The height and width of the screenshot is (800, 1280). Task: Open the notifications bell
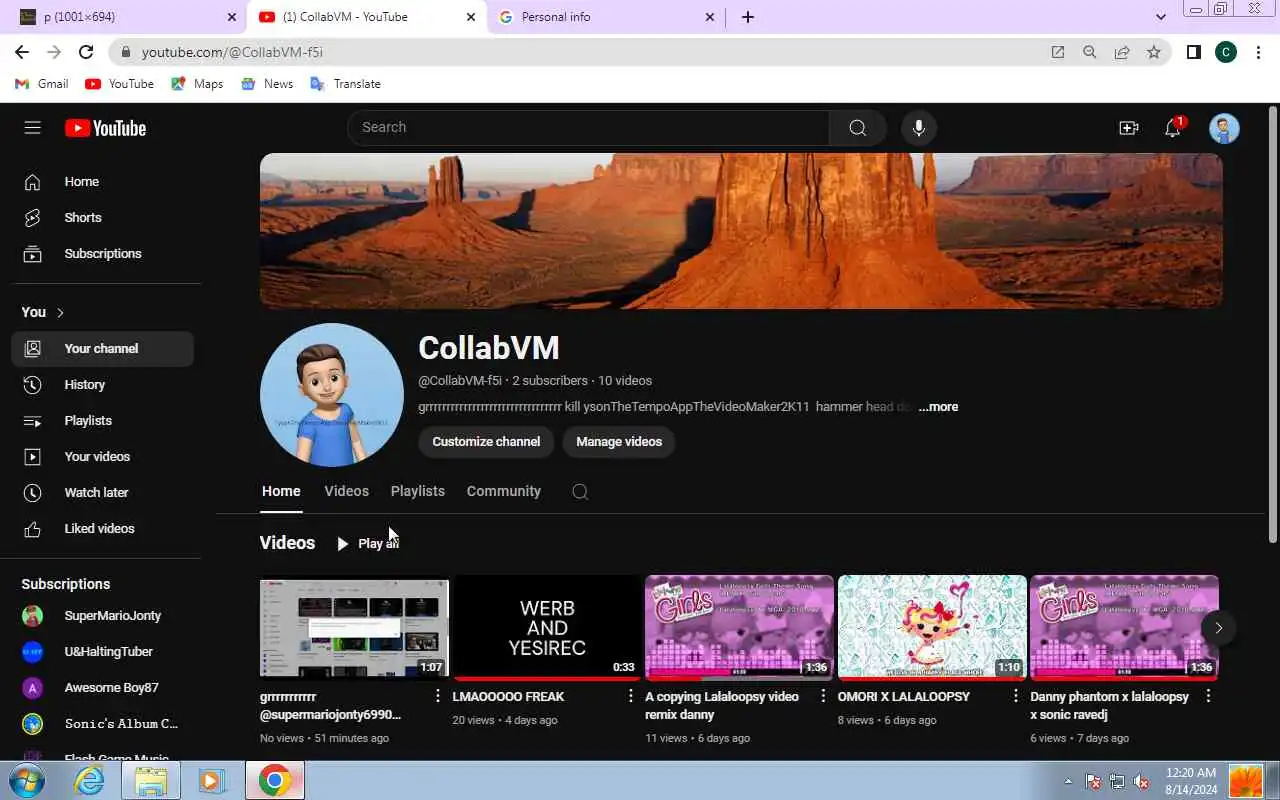coord(1173,128)
